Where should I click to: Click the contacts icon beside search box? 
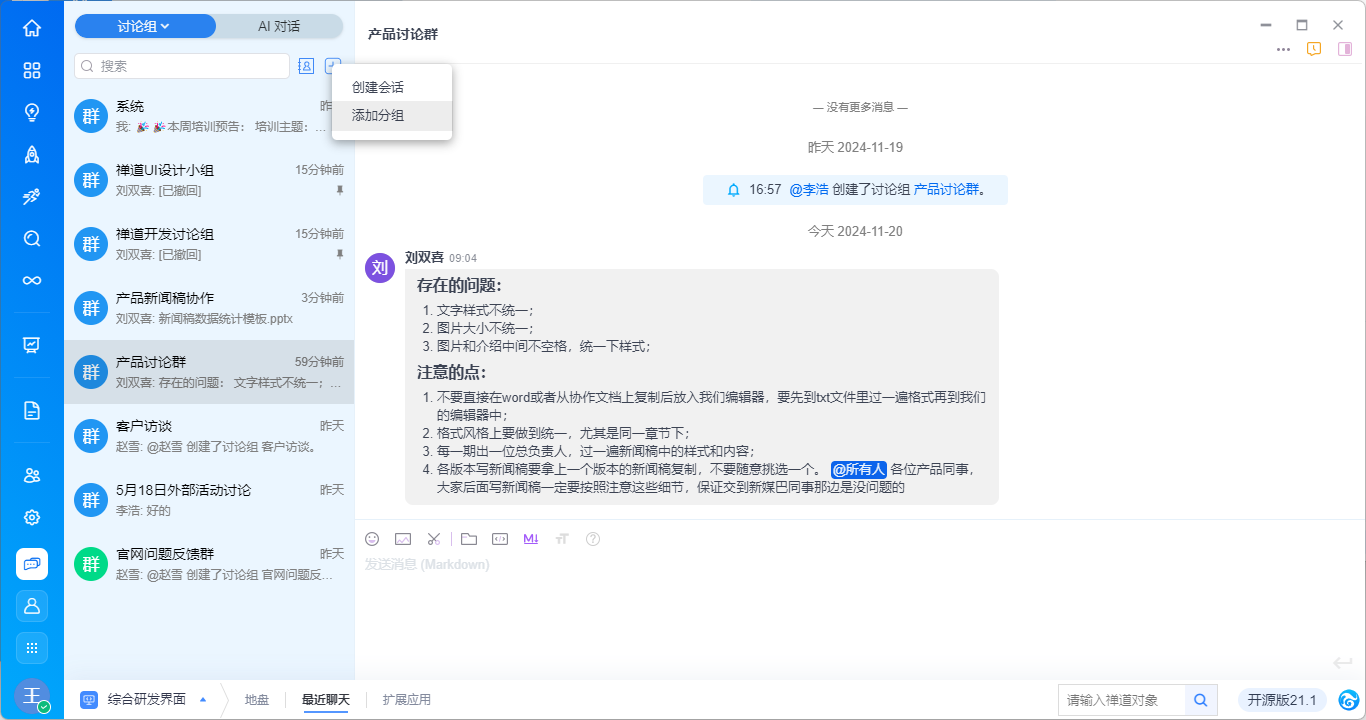click(306, 66)
